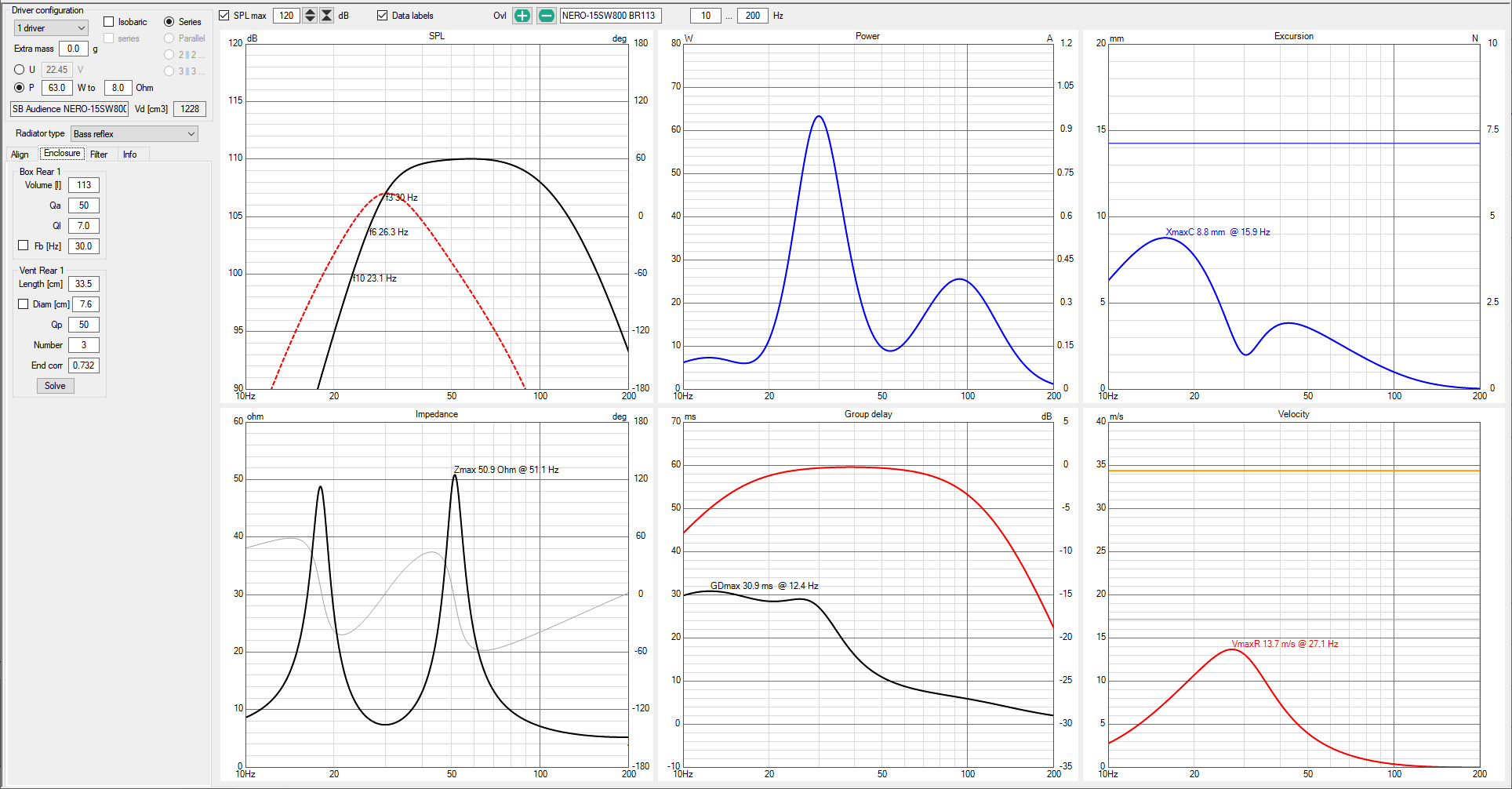Select the U voltage radio button
This screenshot has width=1512, height=789.
click(x=20, y=69)
